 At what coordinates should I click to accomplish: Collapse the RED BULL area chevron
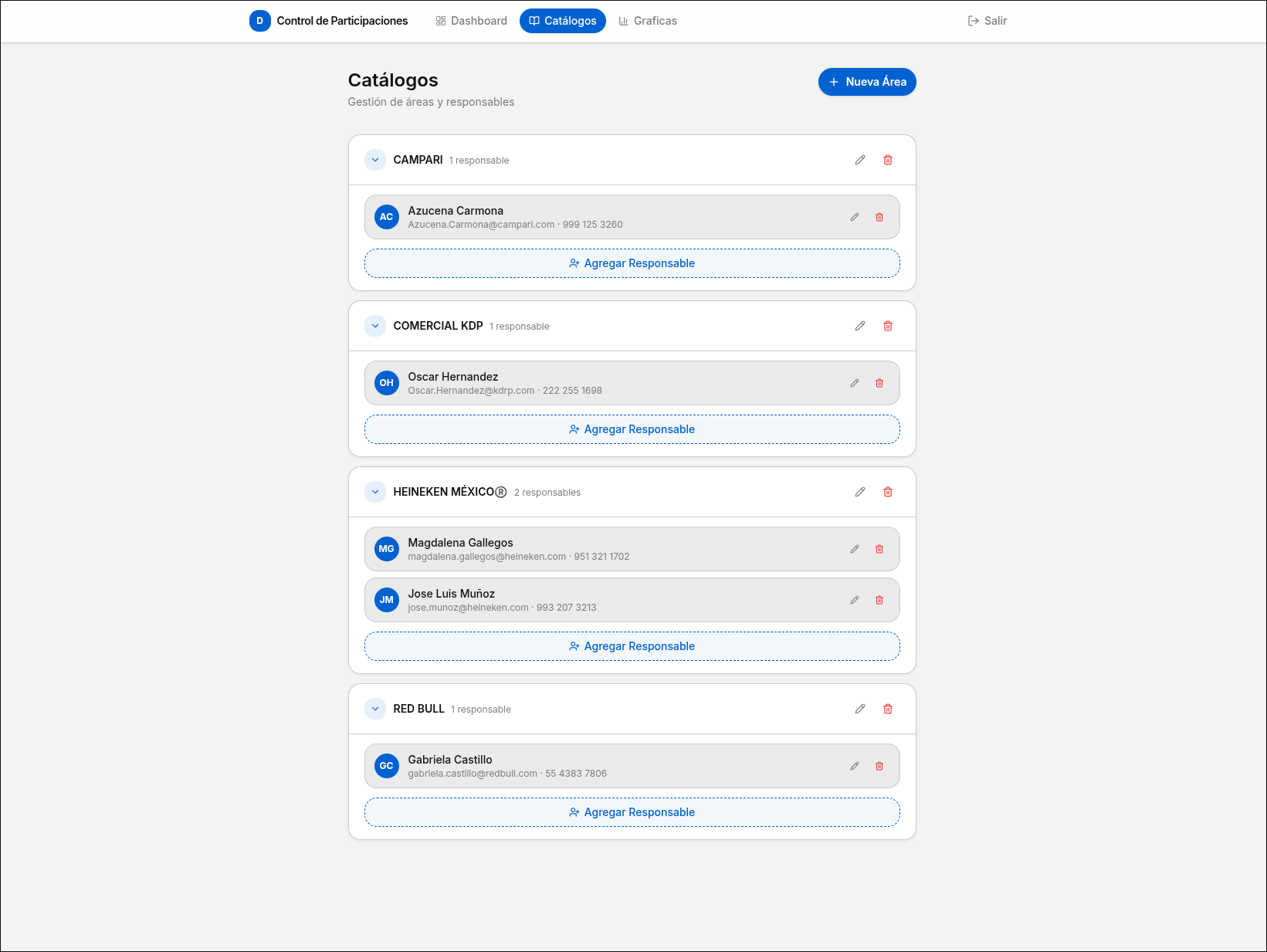(x=375, y=709)
